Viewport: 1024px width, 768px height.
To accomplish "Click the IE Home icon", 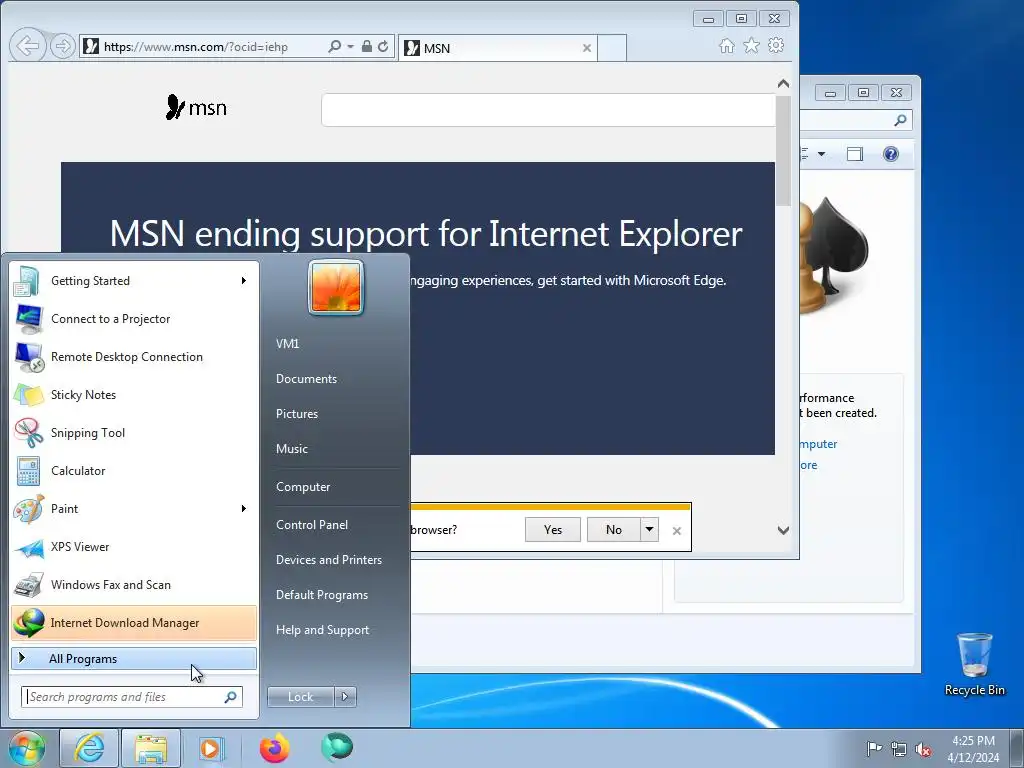I will click(x=727, y=46).
